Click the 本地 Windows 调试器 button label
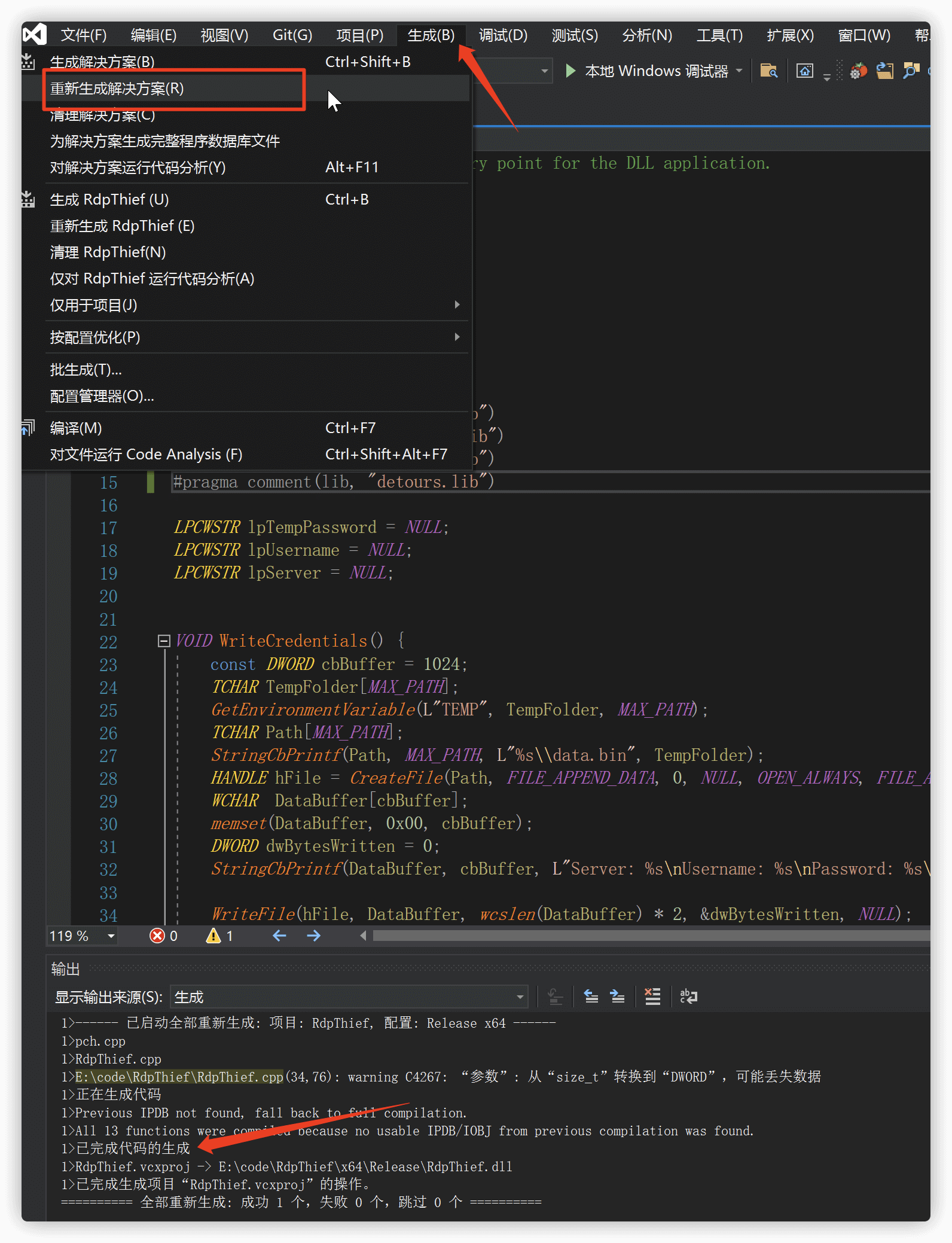This screenshot has height=1243, width=952. pos(656,71)
